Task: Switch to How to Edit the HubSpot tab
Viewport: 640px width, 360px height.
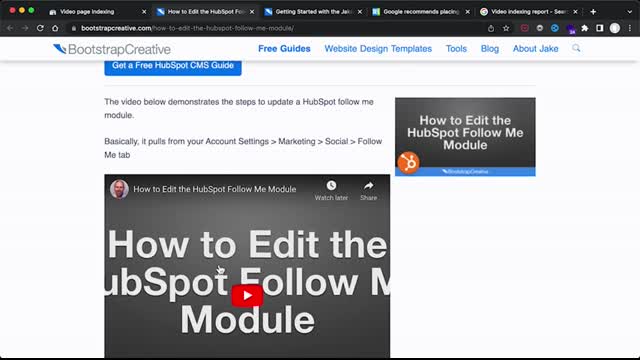Action: pyautogui.click(x=205, y=12)
